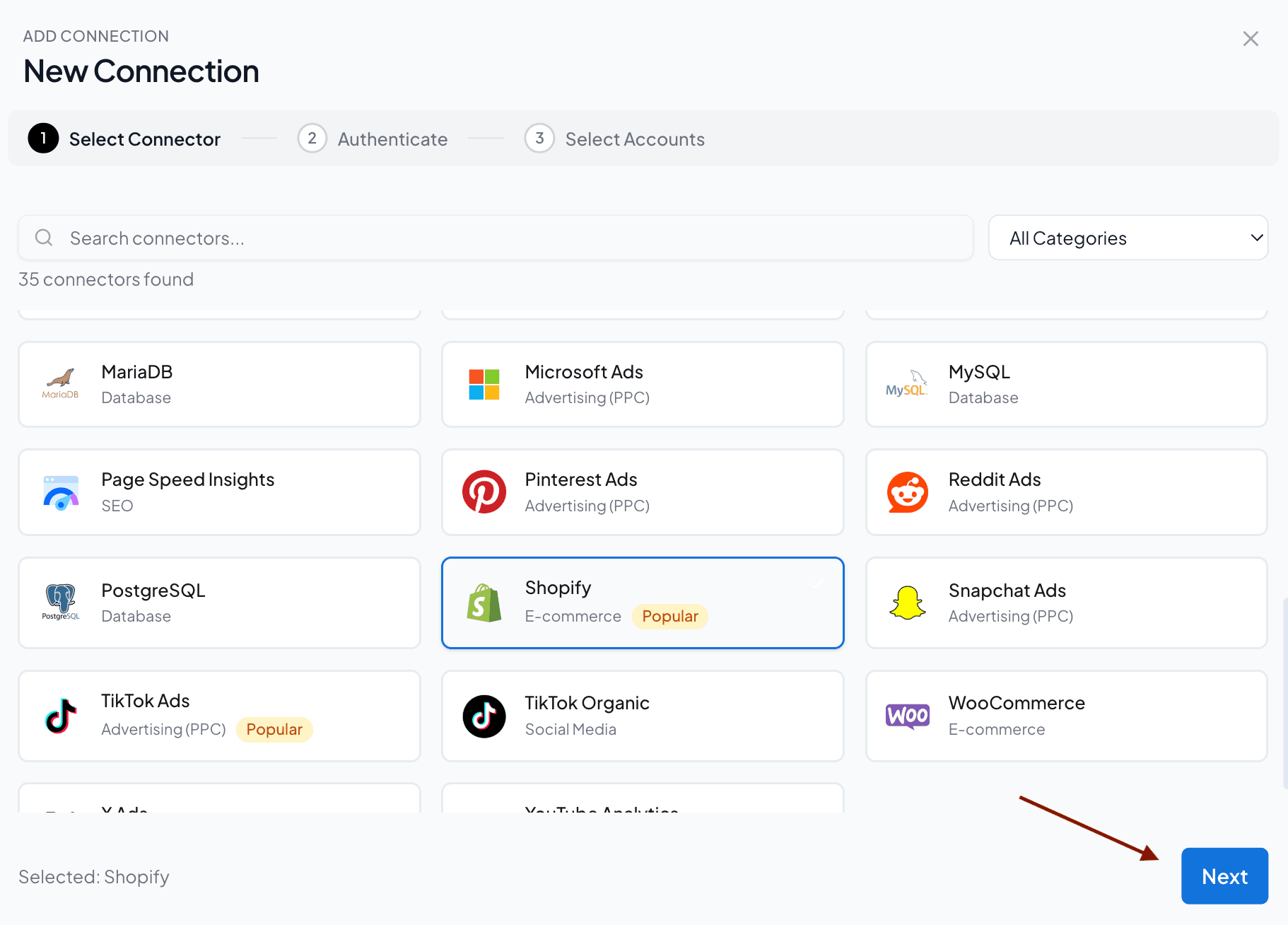Image resolution: width=1288 pixels, height=925 pixels.
Task: Click the Popular badge on TikTok Ads
Action: [274, 729]
